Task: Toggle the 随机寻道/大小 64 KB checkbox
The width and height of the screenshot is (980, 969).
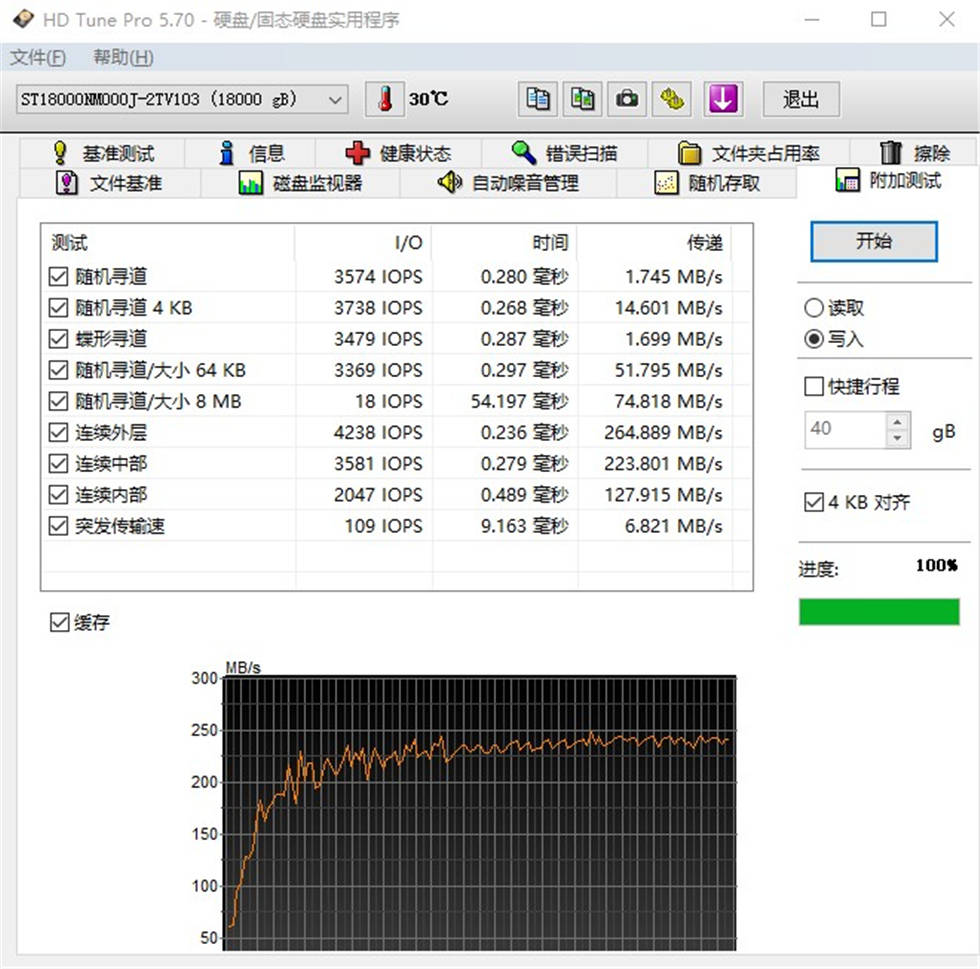Action: pos(58,370)
